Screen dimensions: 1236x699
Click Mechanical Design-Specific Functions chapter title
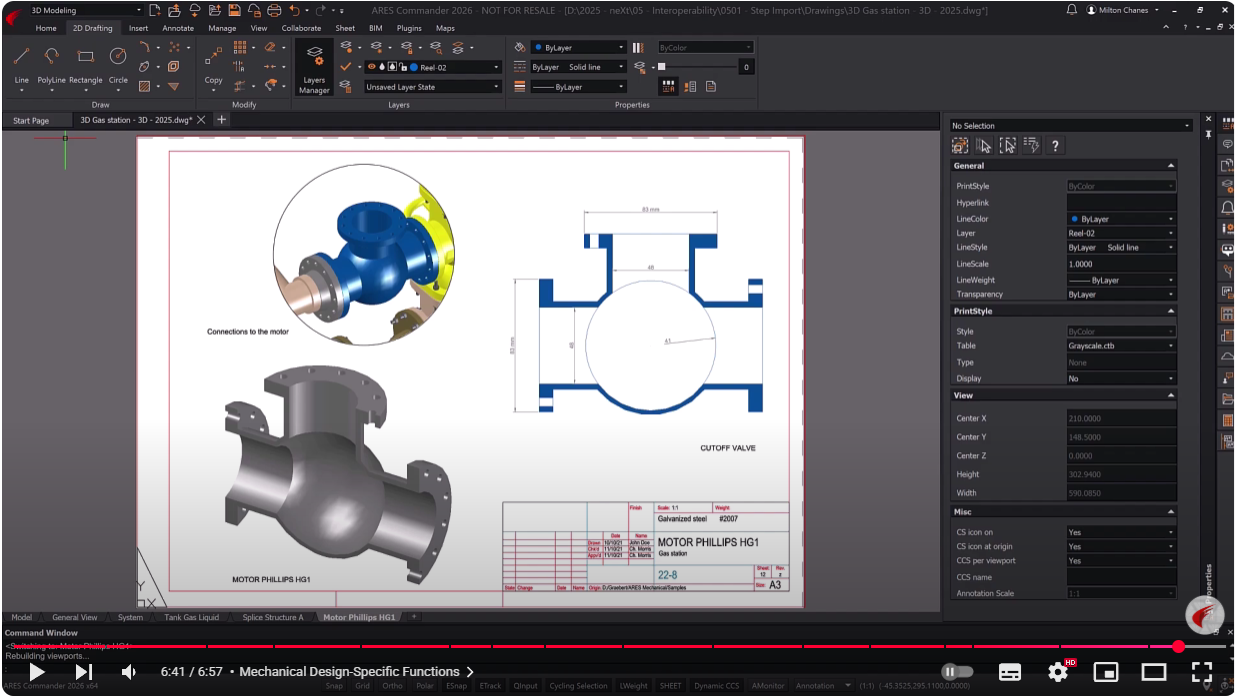click(349, 672)
